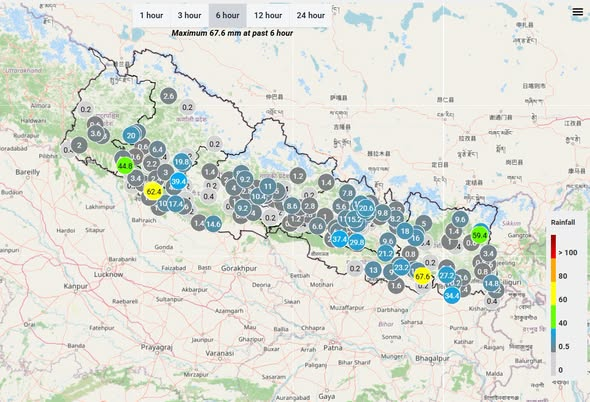Click the Gorakhpur city label
The width and height of the screenshot is (590, 402).
pos(239,268)
